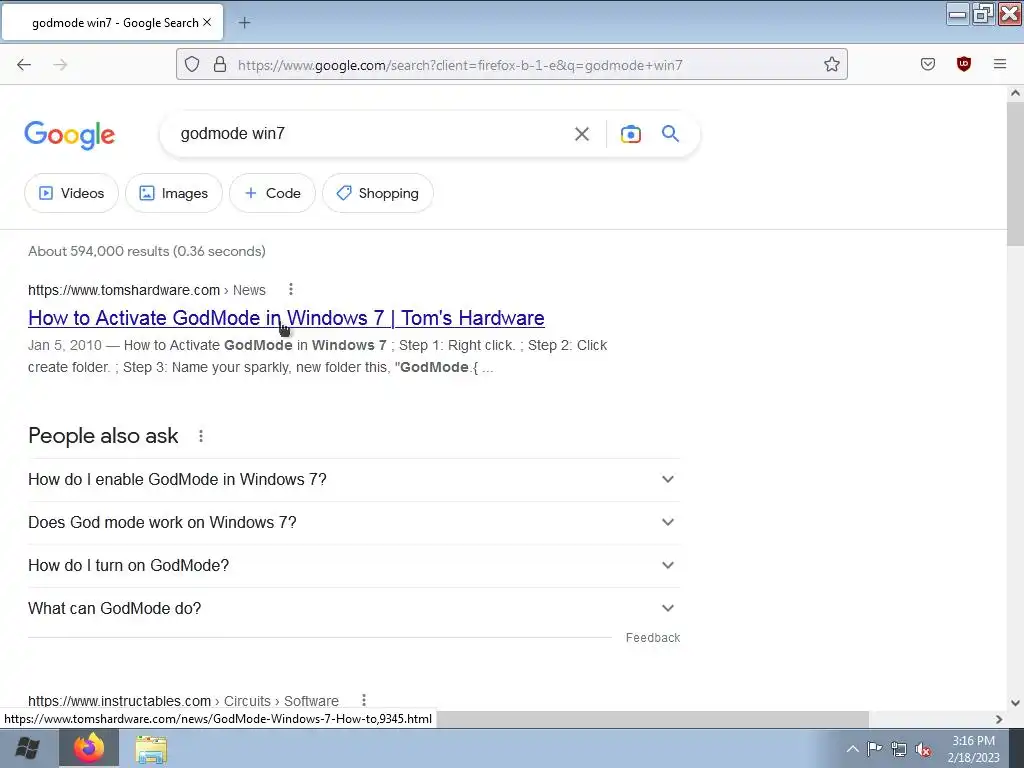
Task: Filter results by Images
Action: (x=174, y=193)
